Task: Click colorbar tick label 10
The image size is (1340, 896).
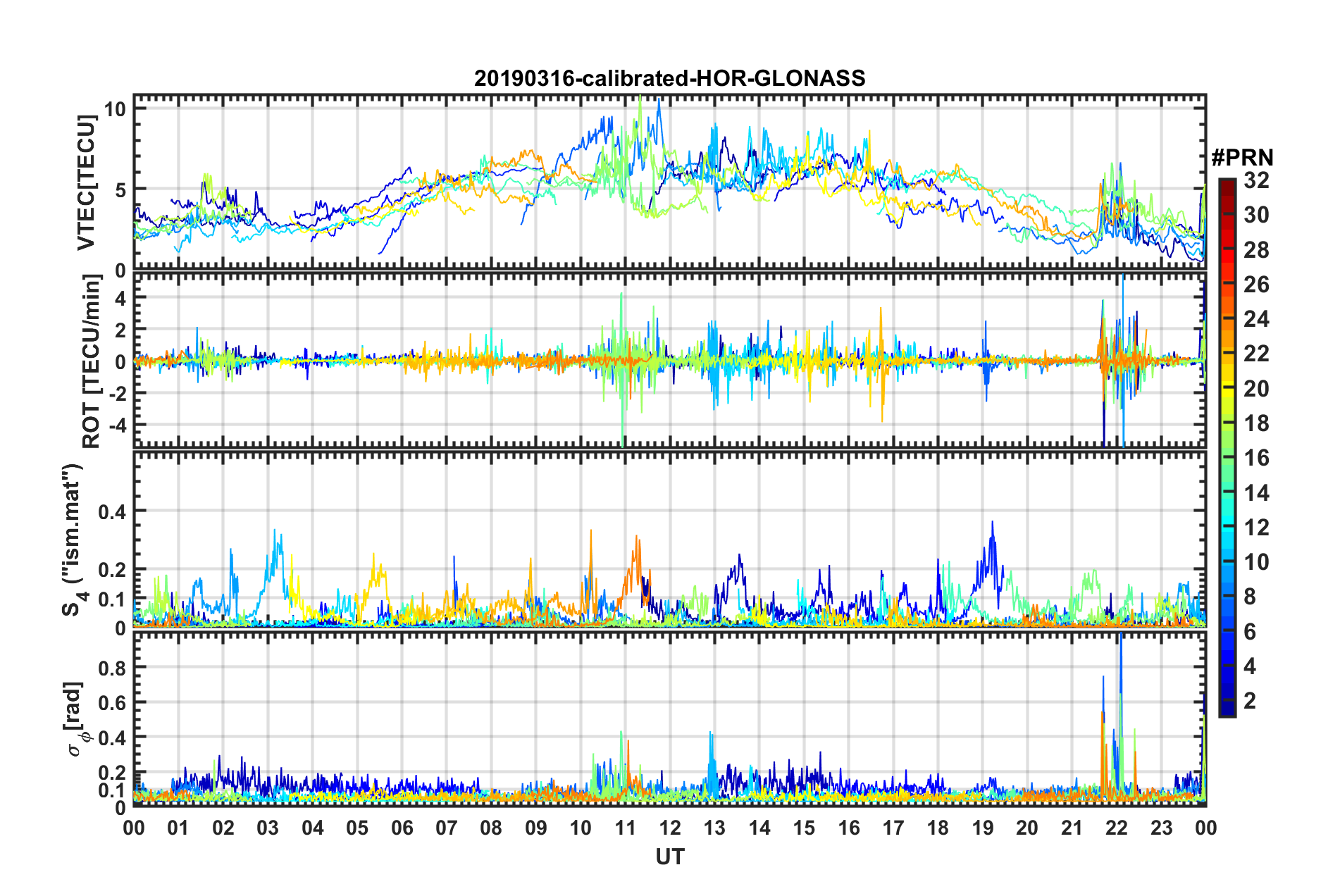Action: [x=1256, y=562]
